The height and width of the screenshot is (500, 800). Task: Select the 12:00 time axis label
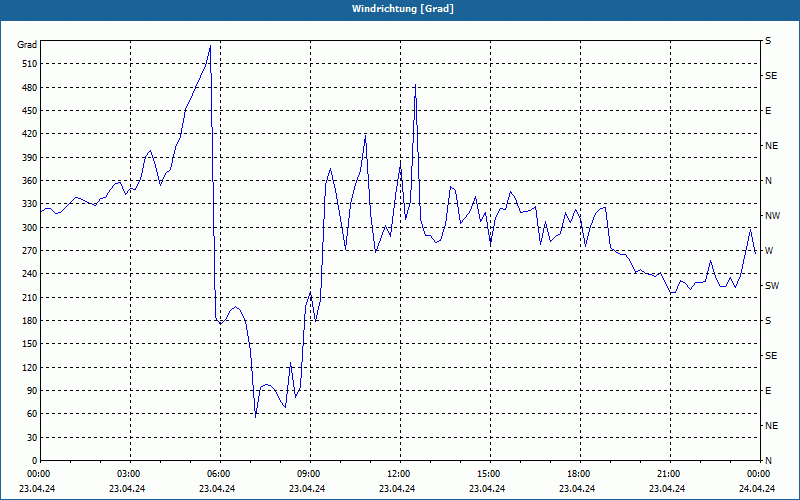point(398,474)
